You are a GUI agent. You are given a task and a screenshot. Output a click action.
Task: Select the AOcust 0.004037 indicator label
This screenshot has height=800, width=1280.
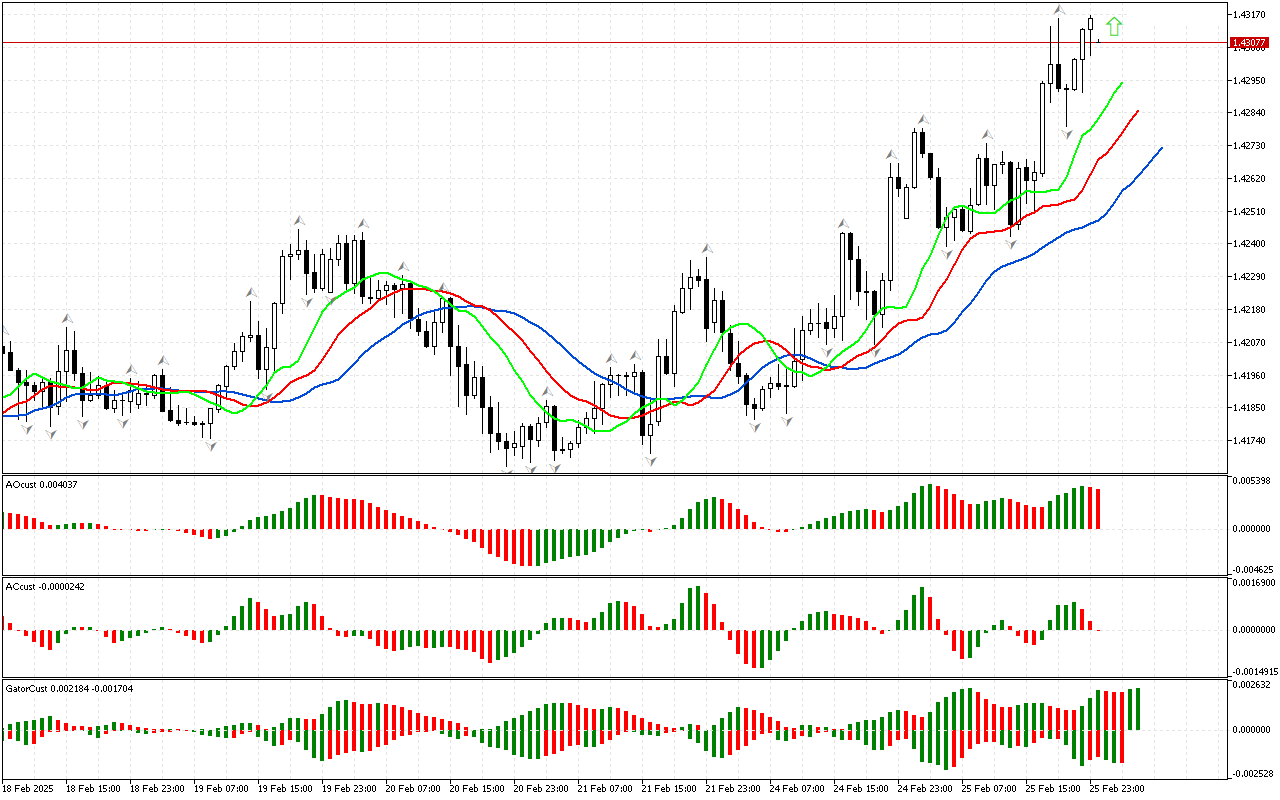(41, 485)
